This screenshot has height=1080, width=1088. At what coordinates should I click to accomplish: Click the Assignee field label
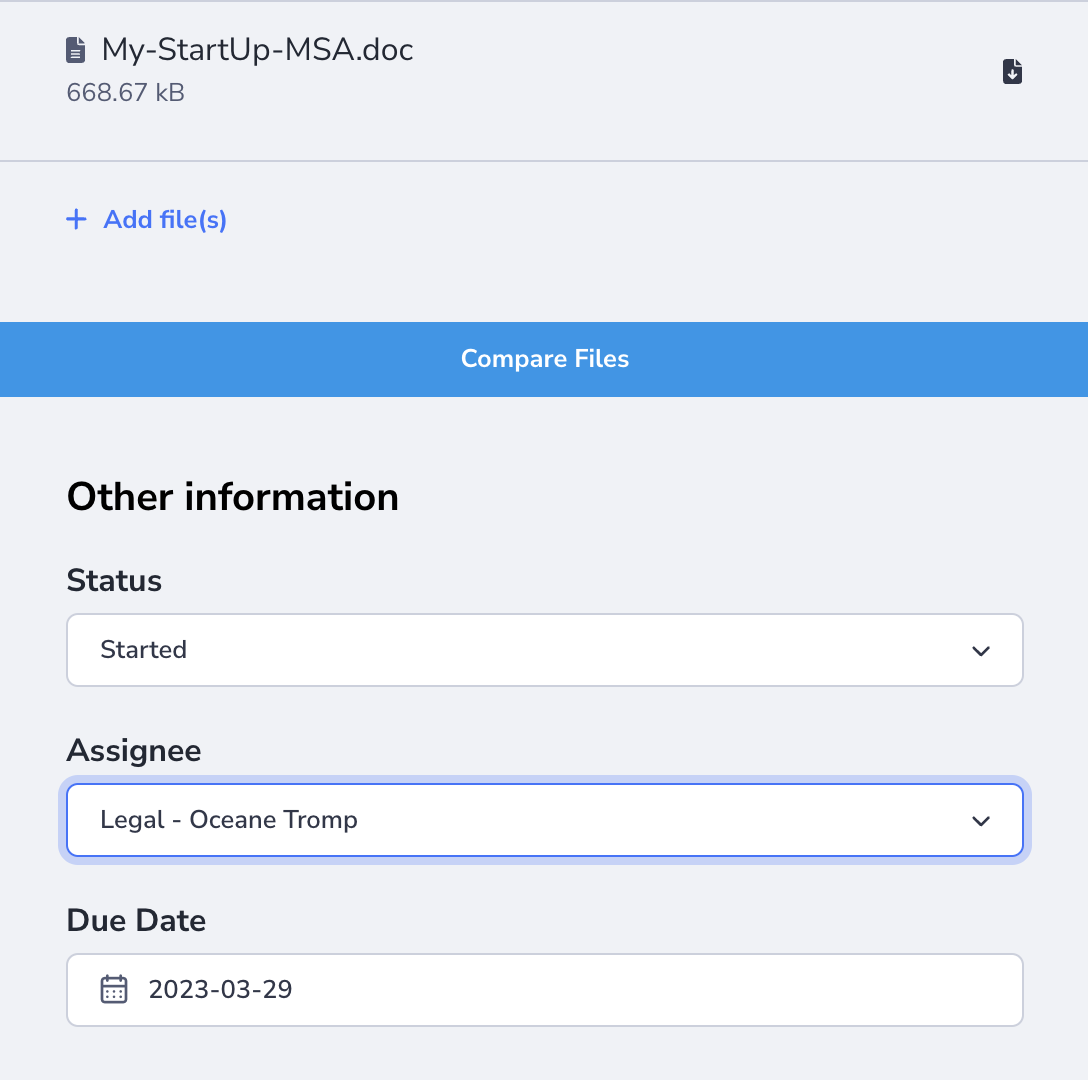(134, 751)
